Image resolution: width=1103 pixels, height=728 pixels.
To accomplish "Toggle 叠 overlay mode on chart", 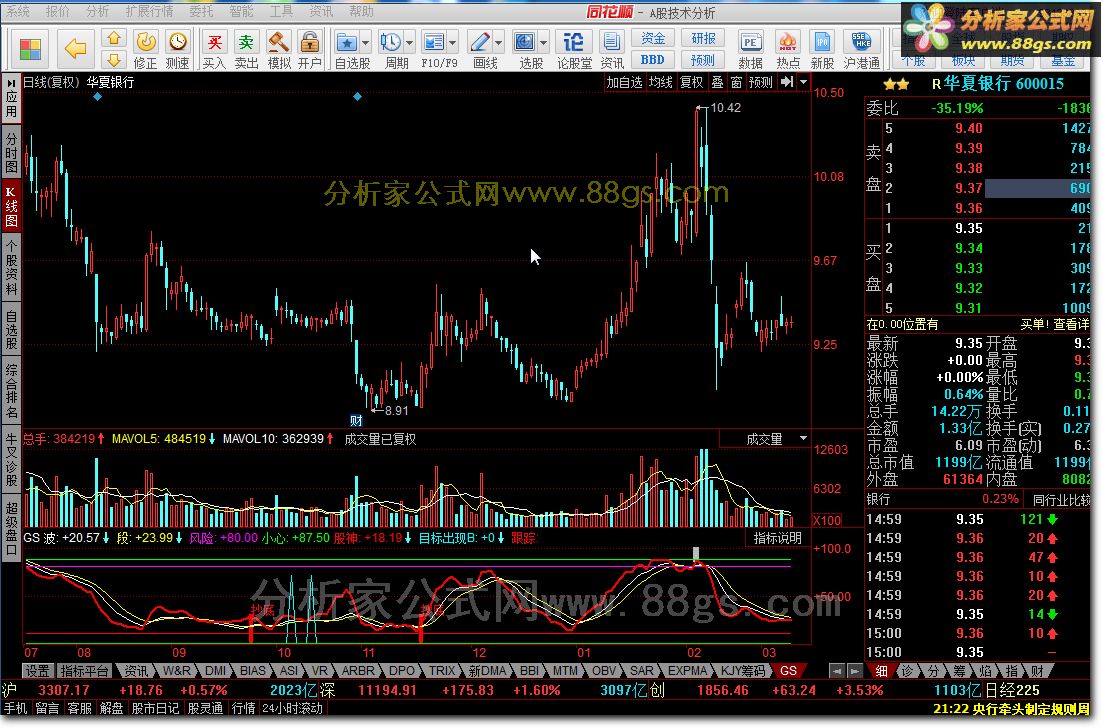I will pos(717,82).
